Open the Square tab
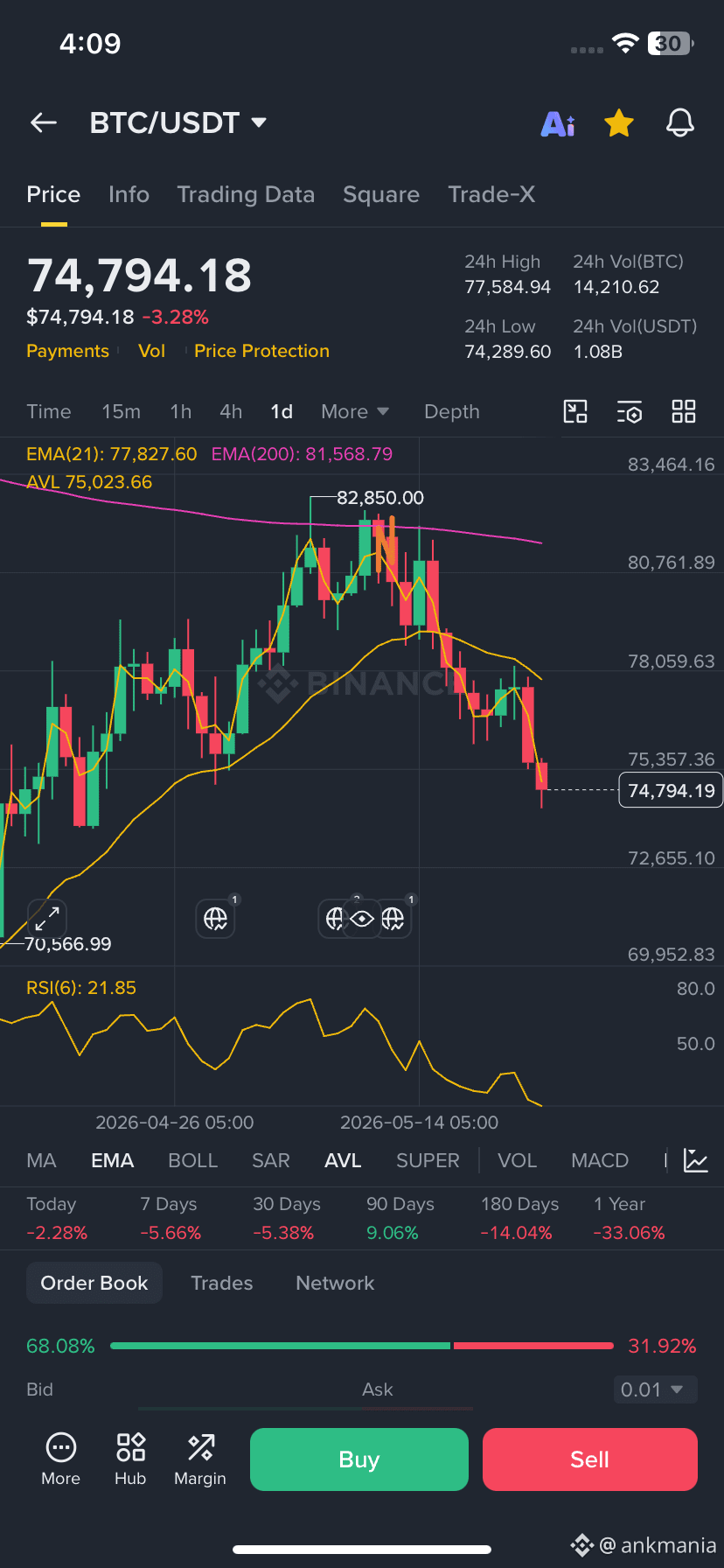This screenshot has height=1568, width=724. [381, 194]
